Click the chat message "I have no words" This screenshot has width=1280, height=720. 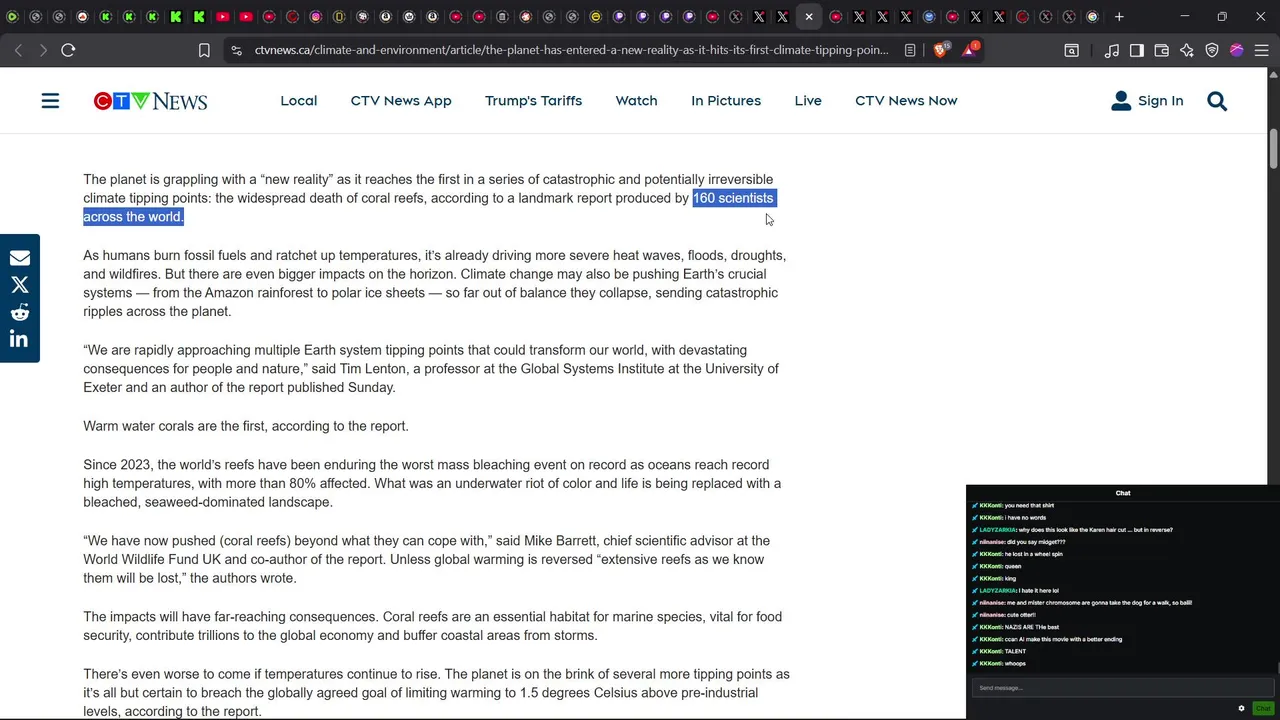(1026, 518)
